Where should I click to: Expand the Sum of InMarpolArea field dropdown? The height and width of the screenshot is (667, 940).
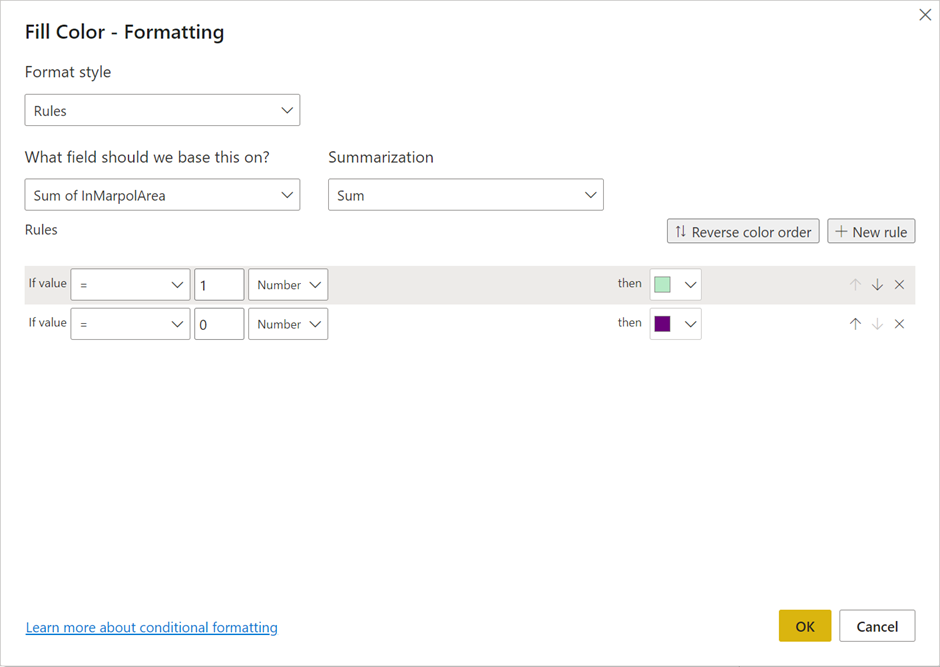click(162, 195)
